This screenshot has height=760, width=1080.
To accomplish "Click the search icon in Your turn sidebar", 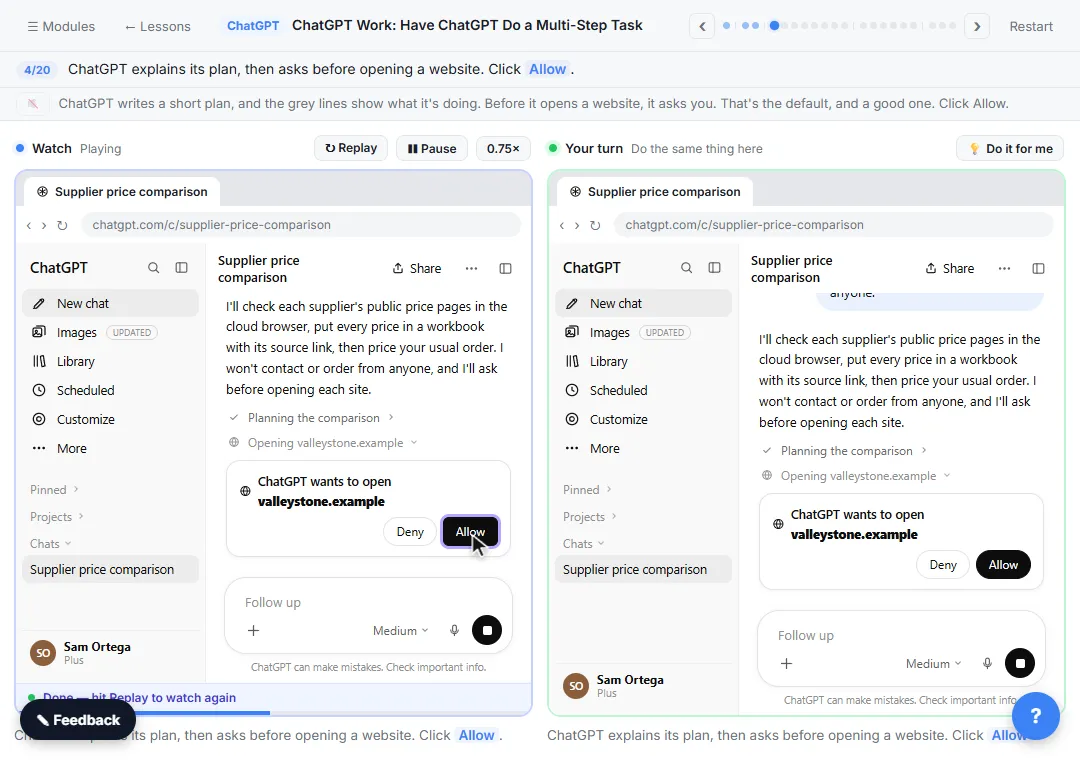I will 686,267.
